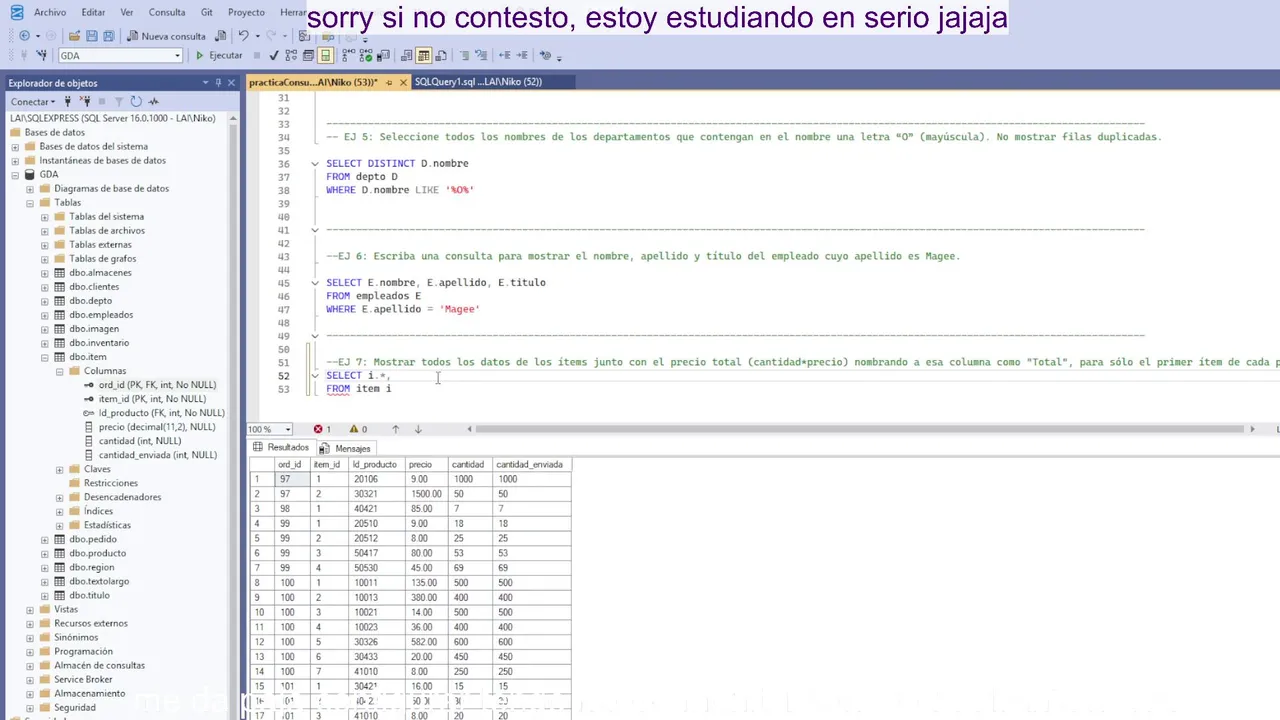Open the Conectar dropdown in Object Explorer
The width and height of the screenshot is (1280, 720).
[x=32, y=101]
